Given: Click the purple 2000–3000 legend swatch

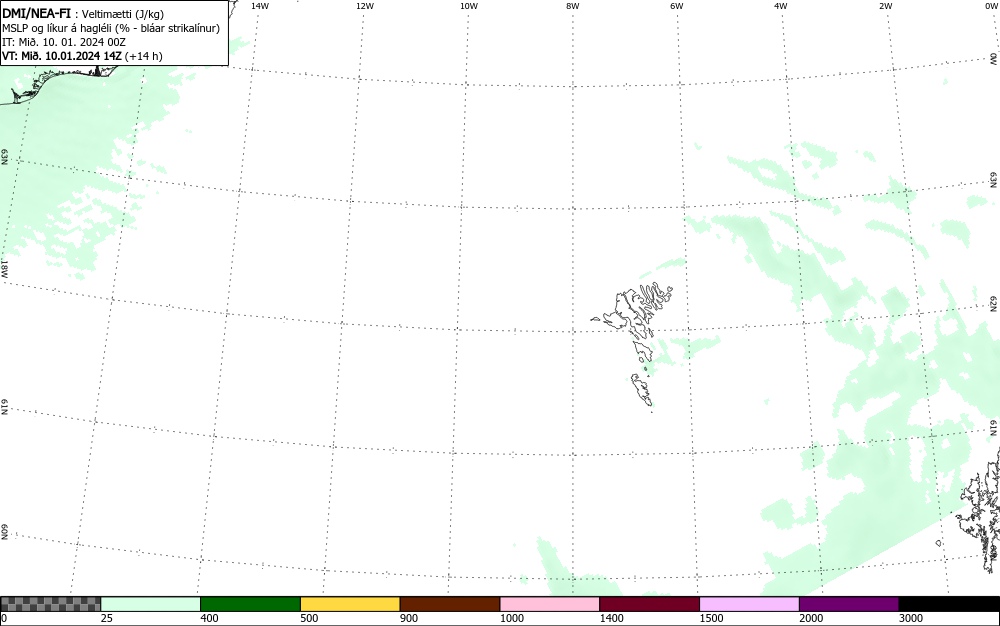Looking at the screenshot, I should [x=849, y=604].
